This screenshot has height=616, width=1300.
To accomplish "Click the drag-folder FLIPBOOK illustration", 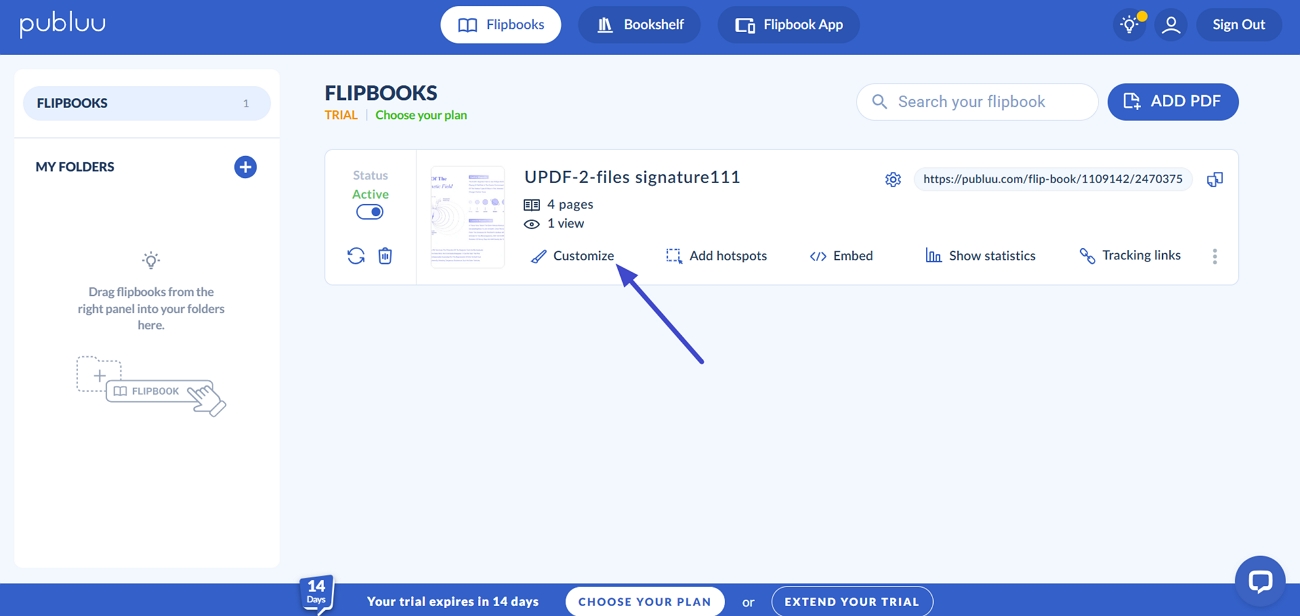I will click(x=151, y=386).
